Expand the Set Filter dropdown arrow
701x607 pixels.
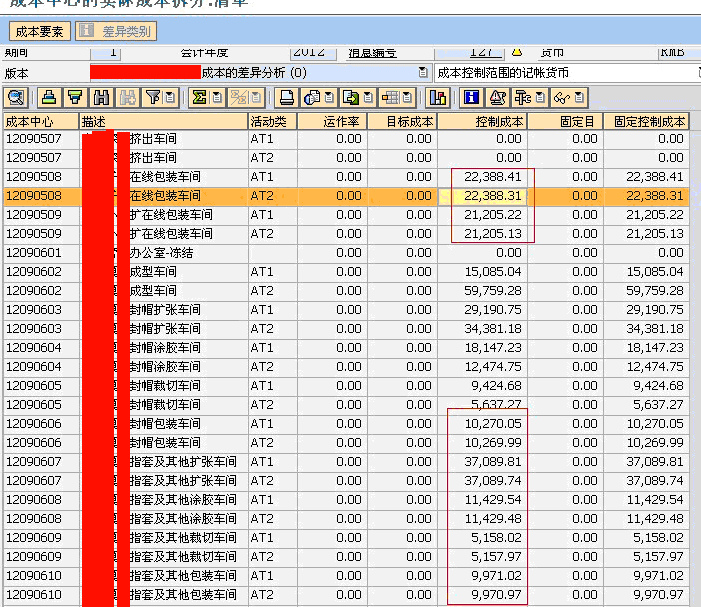point(170,97)
